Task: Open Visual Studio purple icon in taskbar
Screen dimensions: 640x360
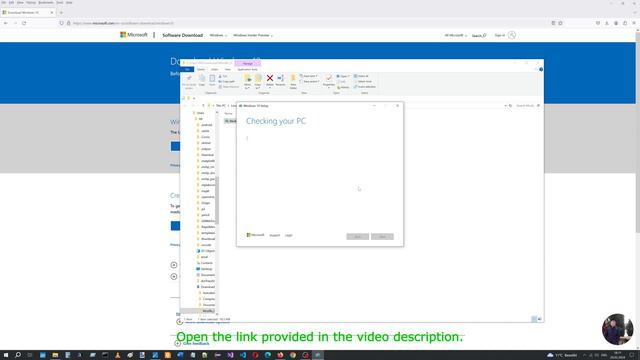Action: [230, 355]
